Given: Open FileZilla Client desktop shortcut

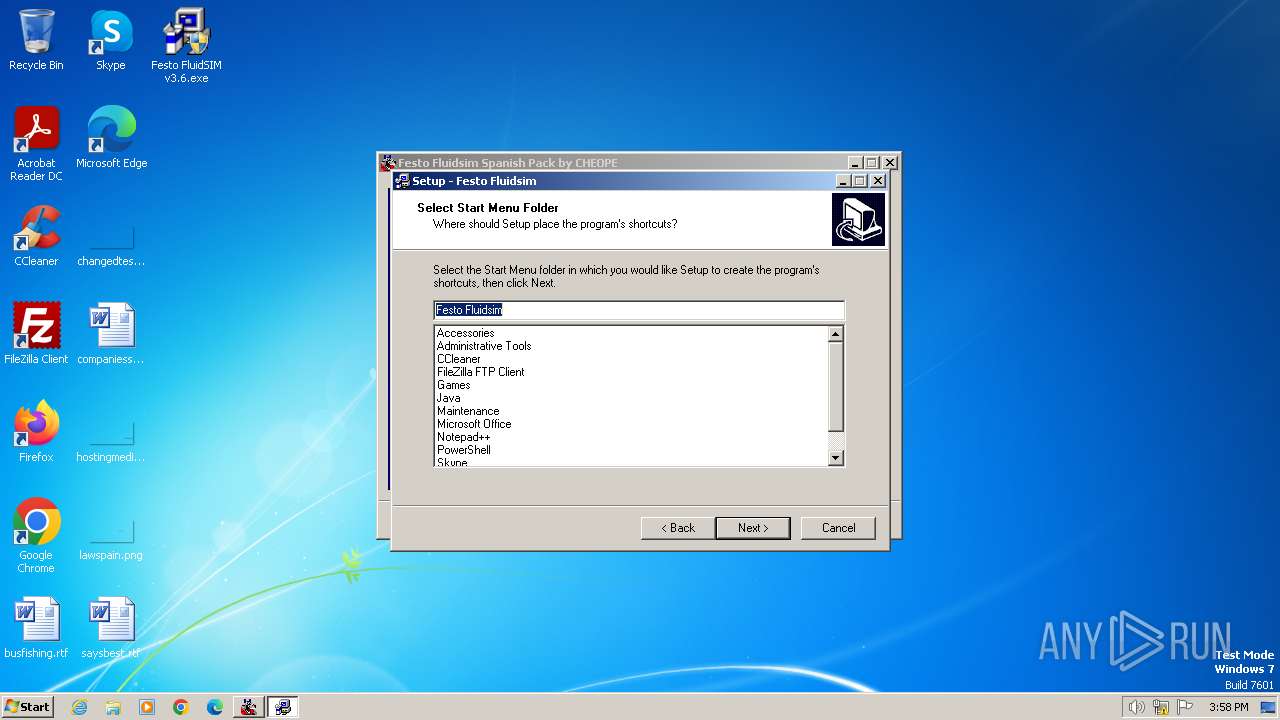Looking at the screenshot, I should (x=36, y=333).
